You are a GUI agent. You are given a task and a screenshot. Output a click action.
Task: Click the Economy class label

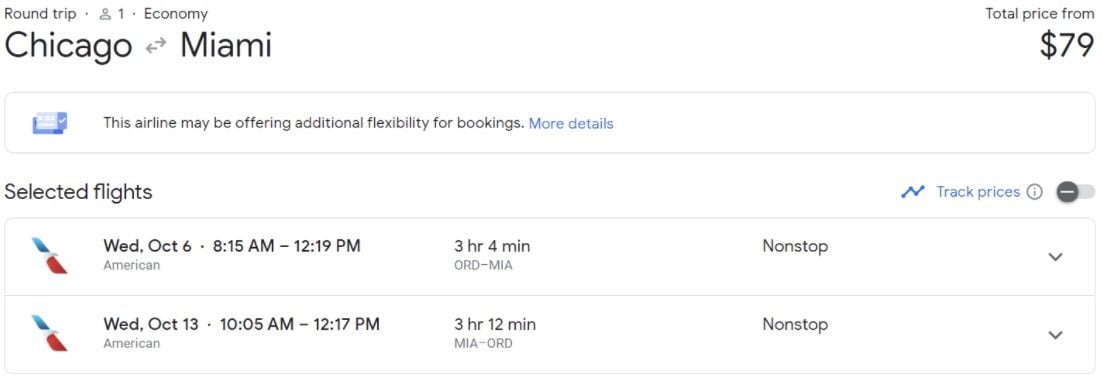(176, 14)
